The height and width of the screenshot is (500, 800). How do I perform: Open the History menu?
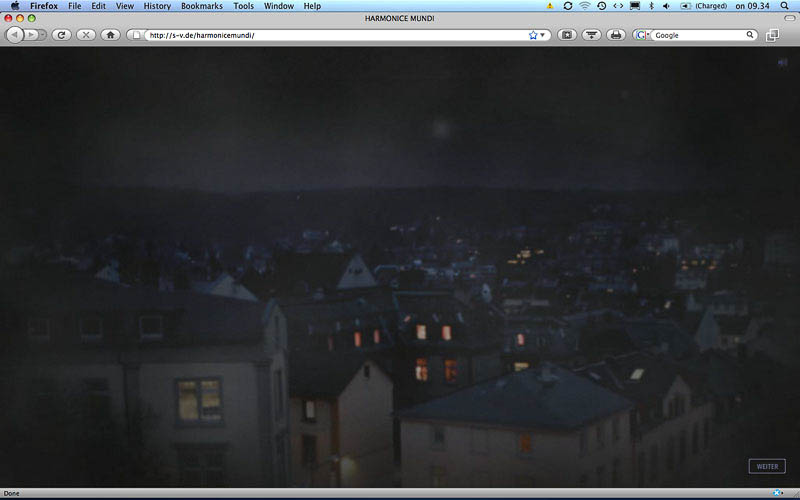tap(157, 6)
